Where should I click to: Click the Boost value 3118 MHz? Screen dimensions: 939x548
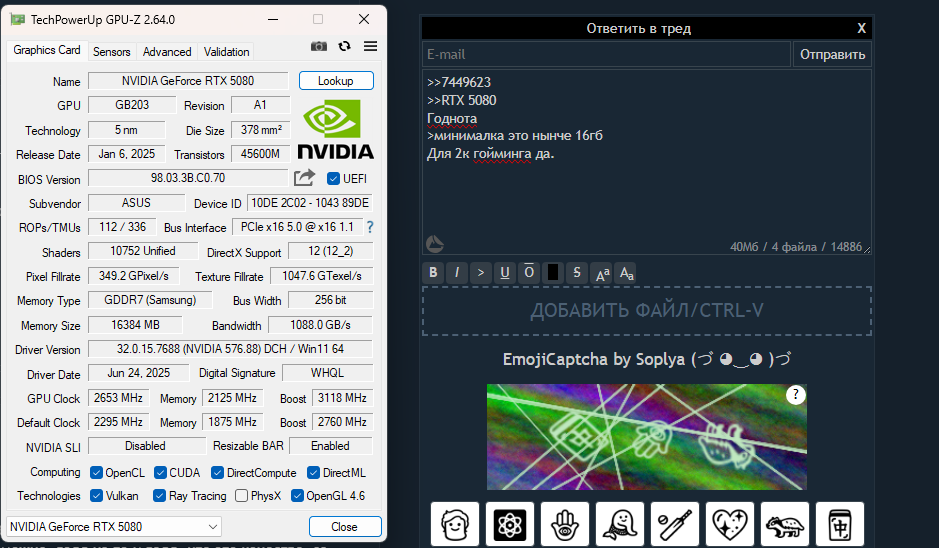(x=342, y=398)
